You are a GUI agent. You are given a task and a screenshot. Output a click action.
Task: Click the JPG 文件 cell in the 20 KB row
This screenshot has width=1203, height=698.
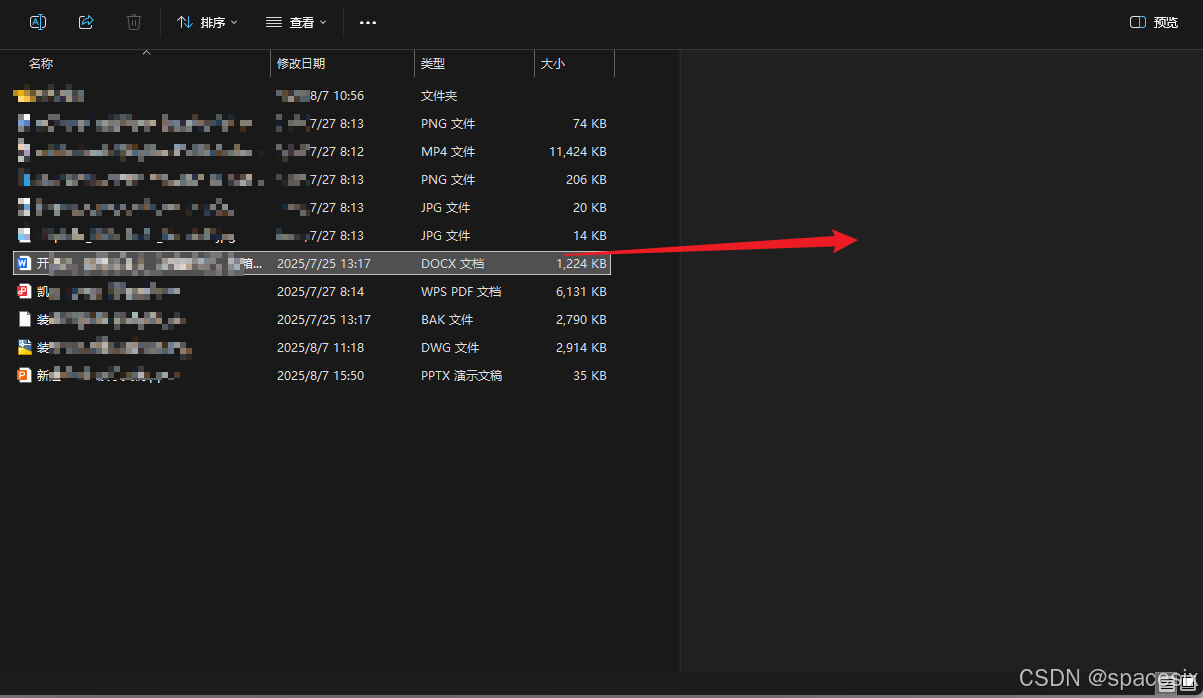click(x=445, y=208)
